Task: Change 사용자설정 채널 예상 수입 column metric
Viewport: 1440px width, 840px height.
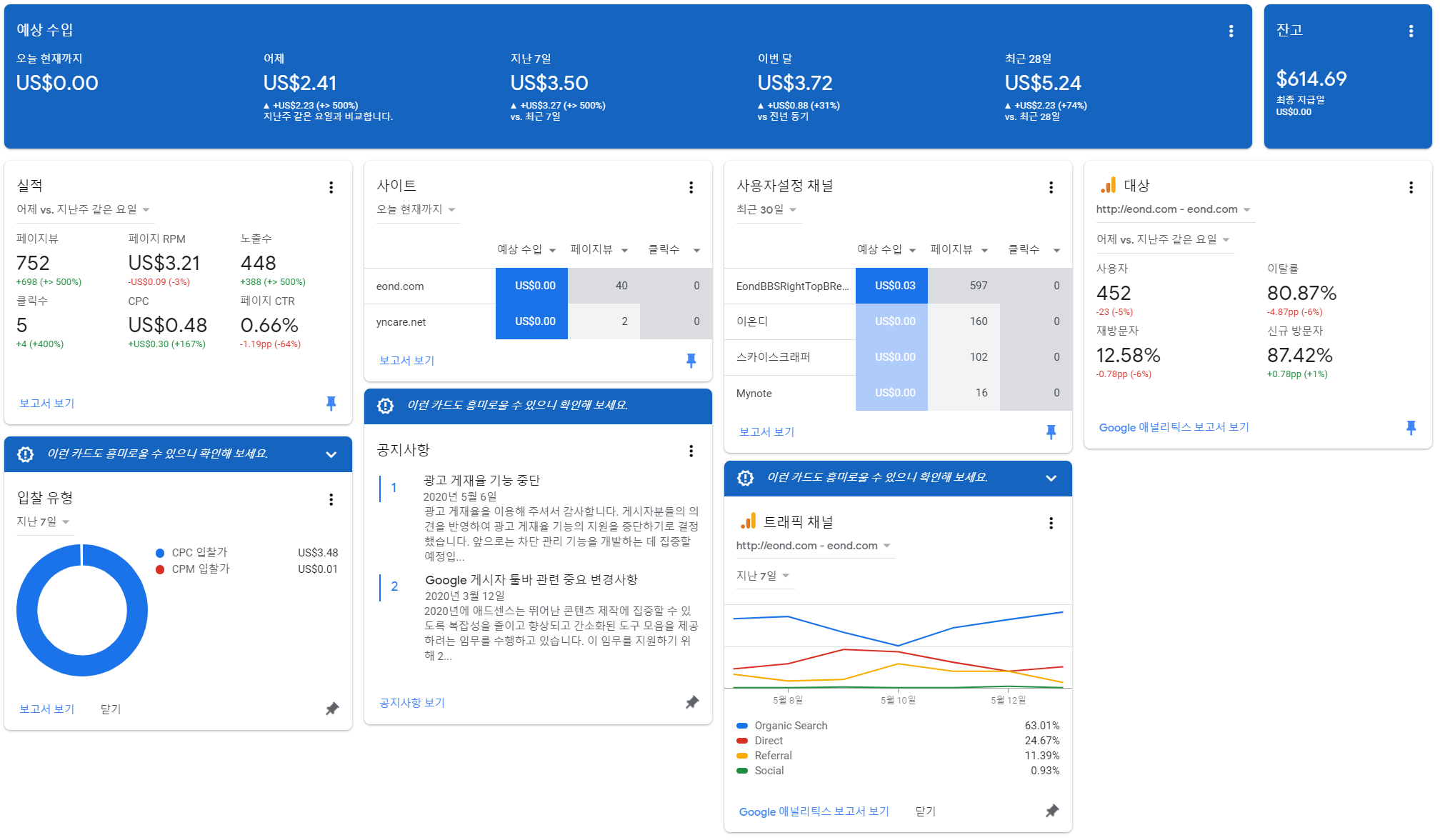Action: (x=886, y=249)
